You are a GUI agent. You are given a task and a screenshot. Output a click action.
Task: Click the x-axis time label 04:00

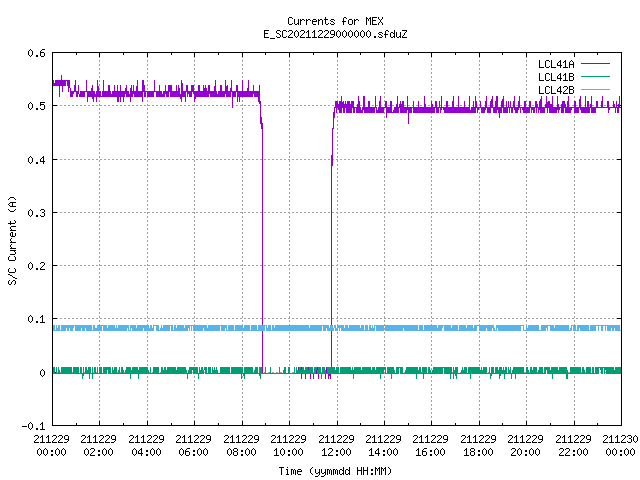pyautogui.click(x=146, y=452)
